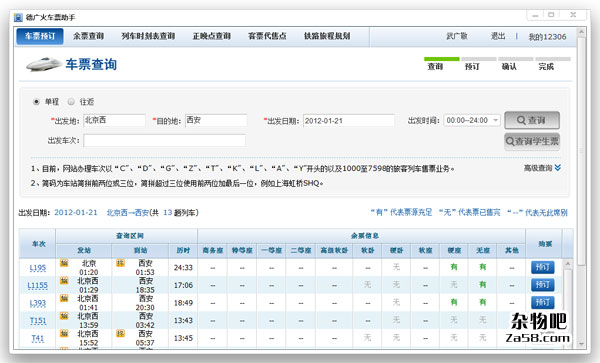Open train T41 details link
This screenshot has height=363, width=600.
point(38,339)
